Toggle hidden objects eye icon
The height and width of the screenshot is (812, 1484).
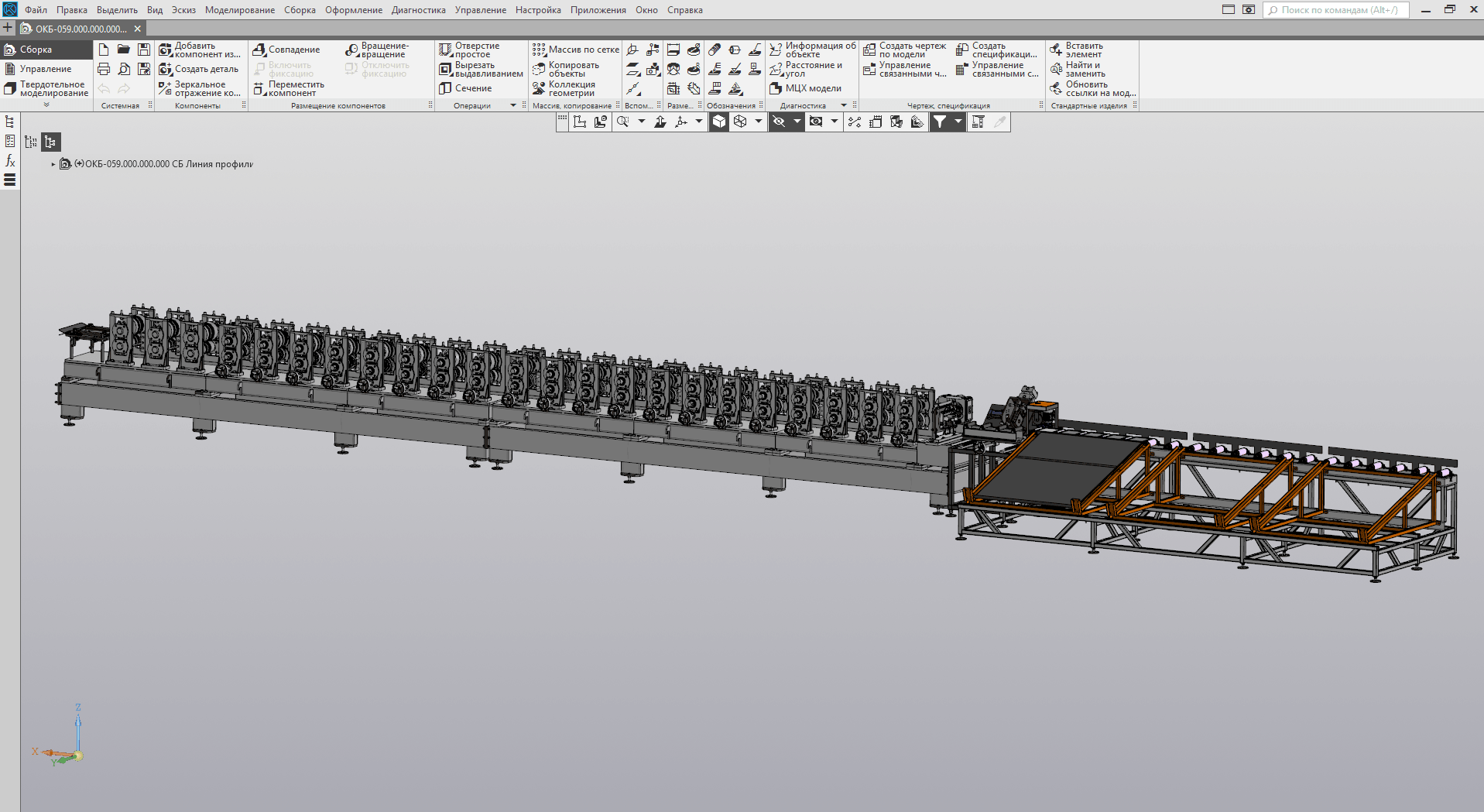(x=780, y=122)
